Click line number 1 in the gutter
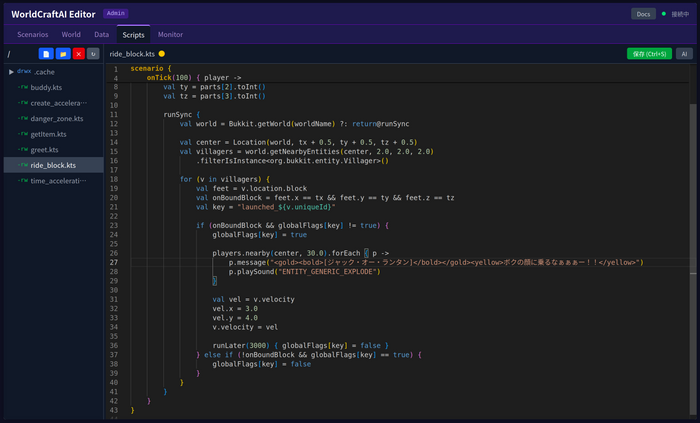The height and width of the screenshot is (423, 700). (x=116, y=69)
